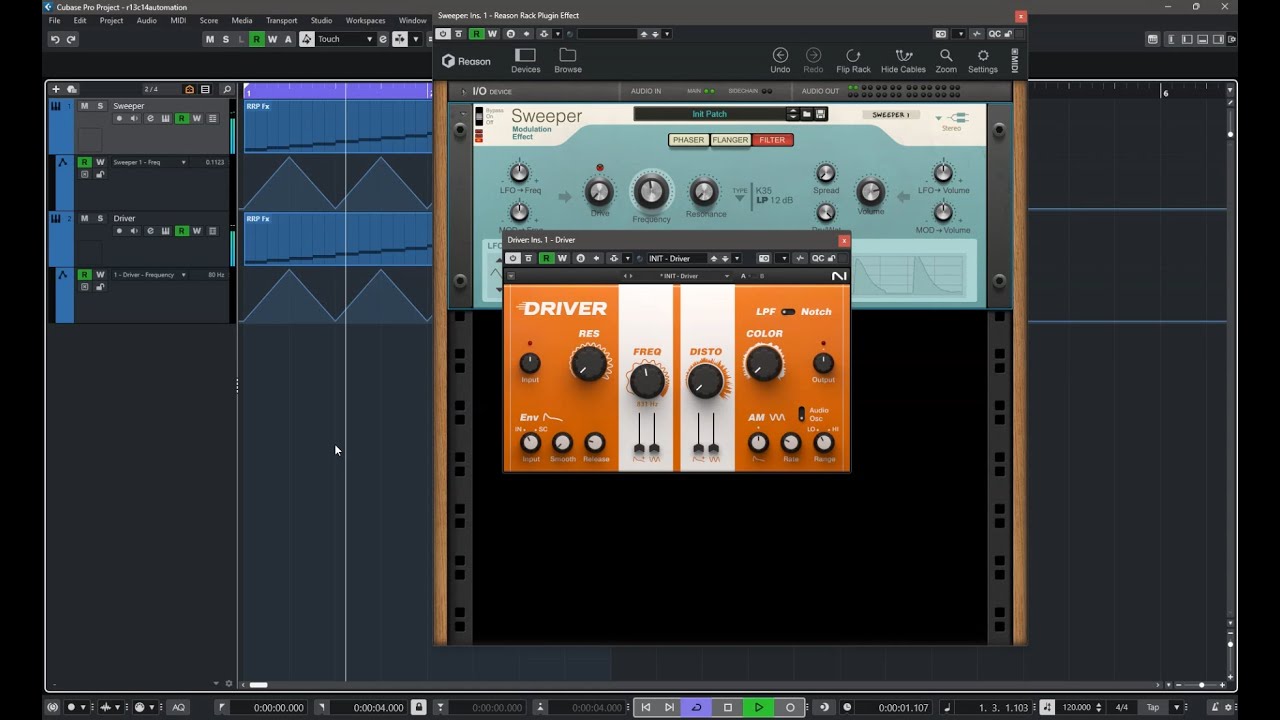Image resolution: width=1280 pixels, height=720 pixels.
Task: Hide Cables in Reason rack
Action: 903,60
